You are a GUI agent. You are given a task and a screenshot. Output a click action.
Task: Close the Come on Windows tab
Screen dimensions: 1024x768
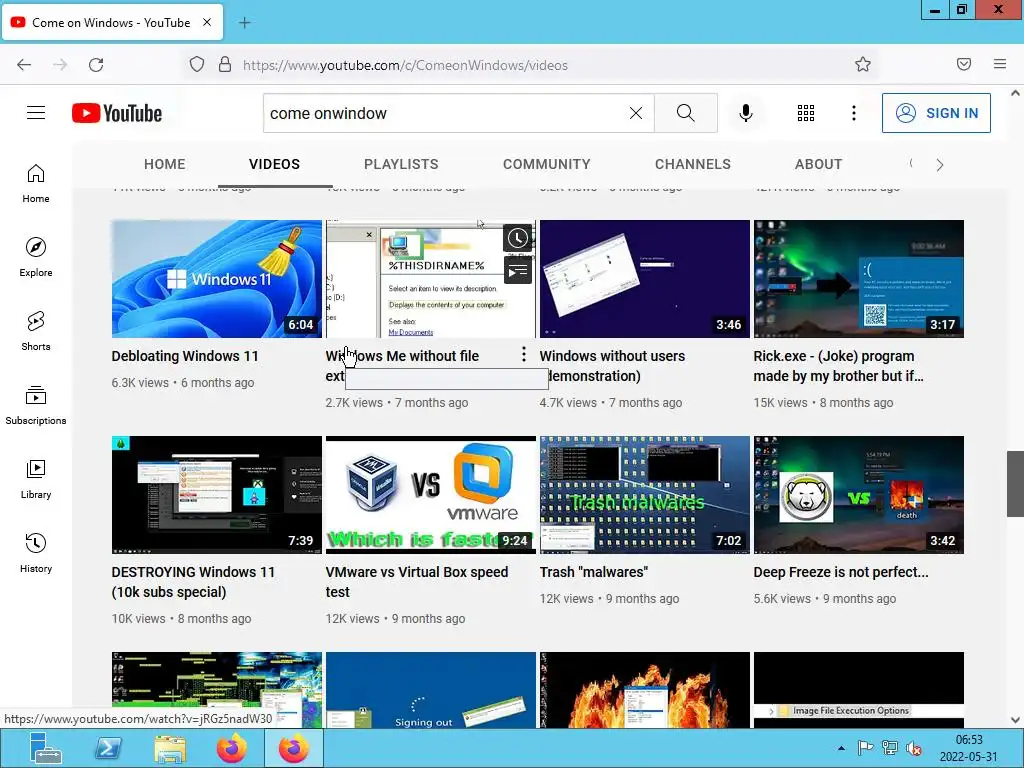(207, 22)
